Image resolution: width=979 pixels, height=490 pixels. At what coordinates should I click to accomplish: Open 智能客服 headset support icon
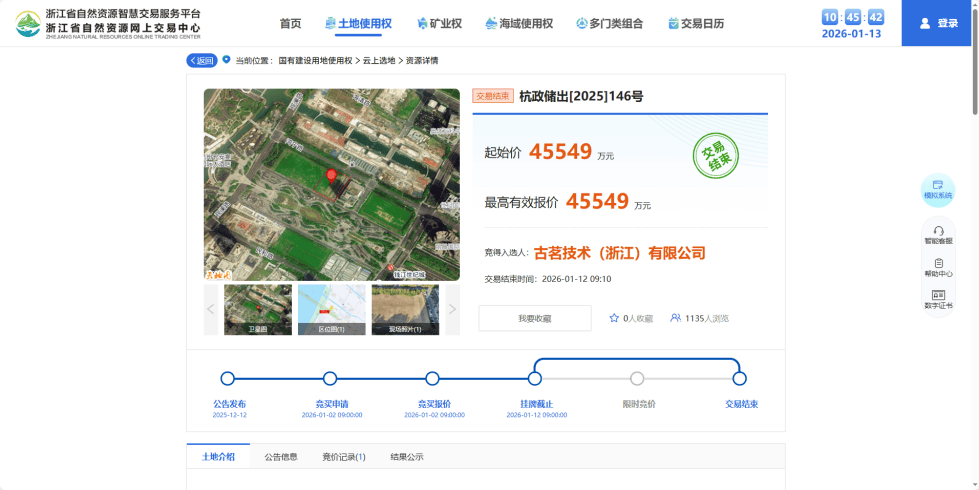coord(938,231)
